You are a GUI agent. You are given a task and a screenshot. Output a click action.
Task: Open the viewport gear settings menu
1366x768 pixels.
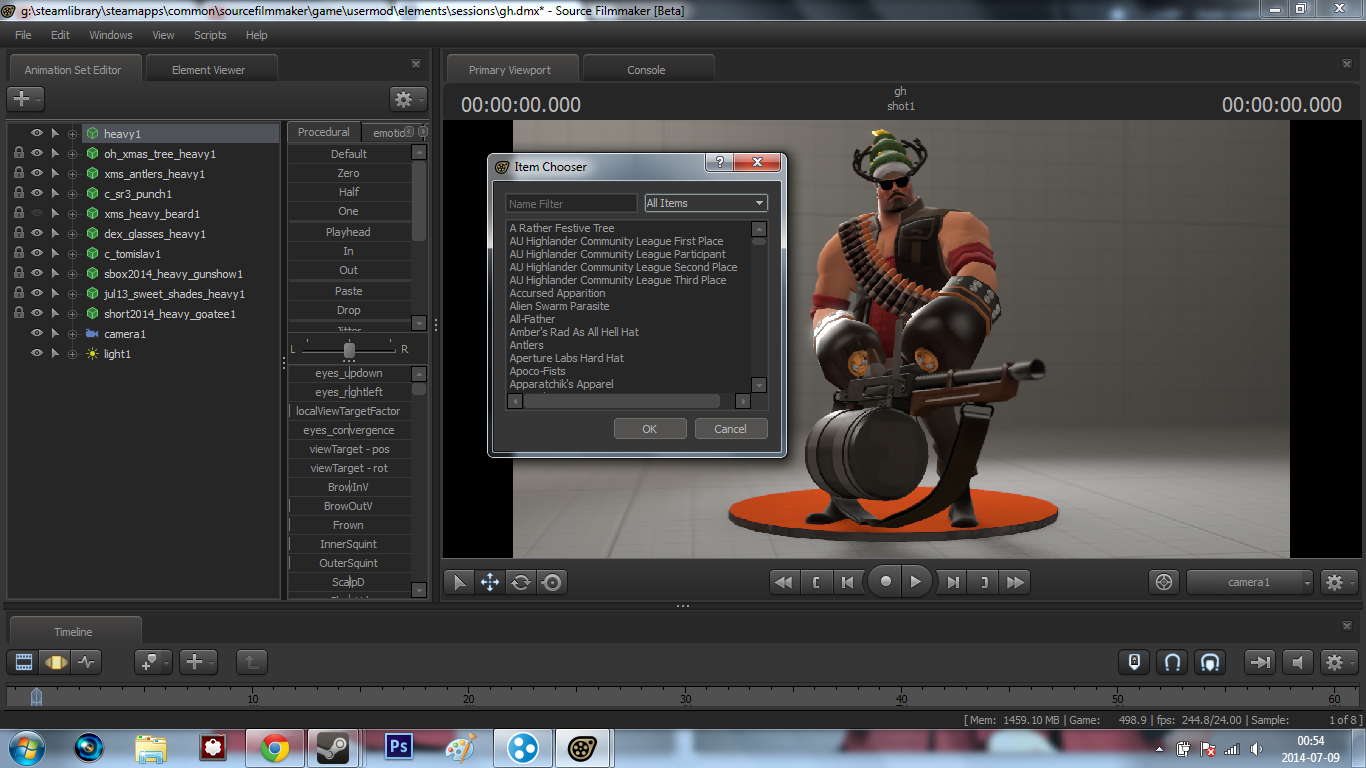1339,582
